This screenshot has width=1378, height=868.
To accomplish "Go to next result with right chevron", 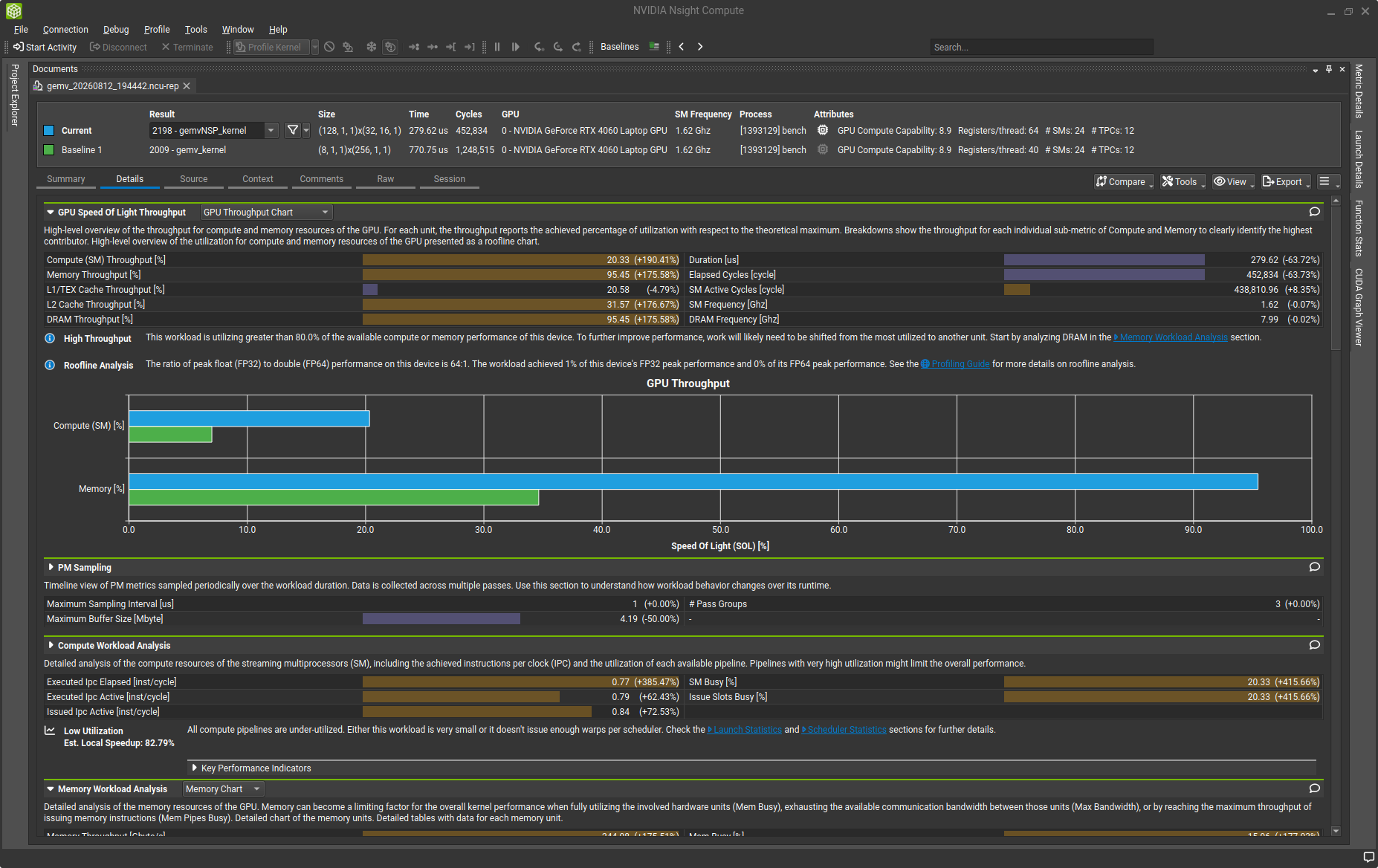I will tap(700, 47).
